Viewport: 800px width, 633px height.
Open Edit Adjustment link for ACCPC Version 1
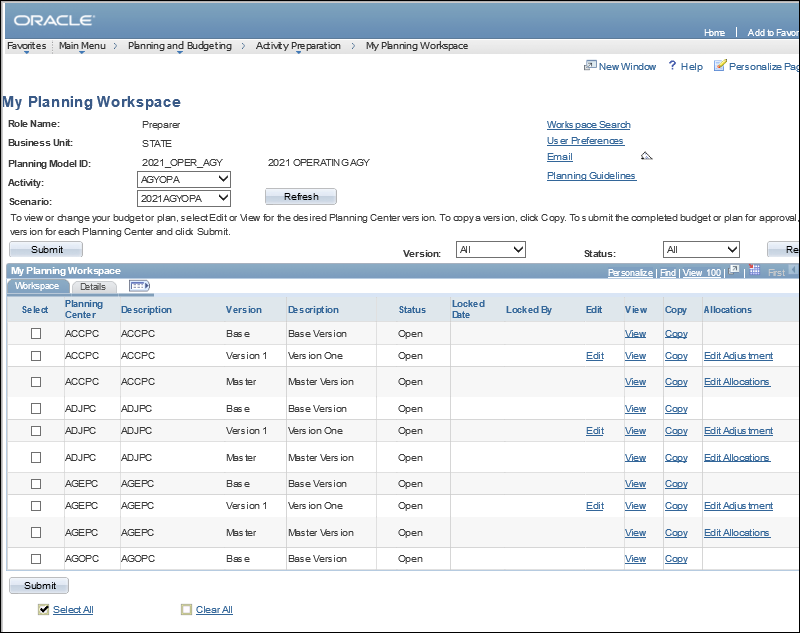click(738, 356)
